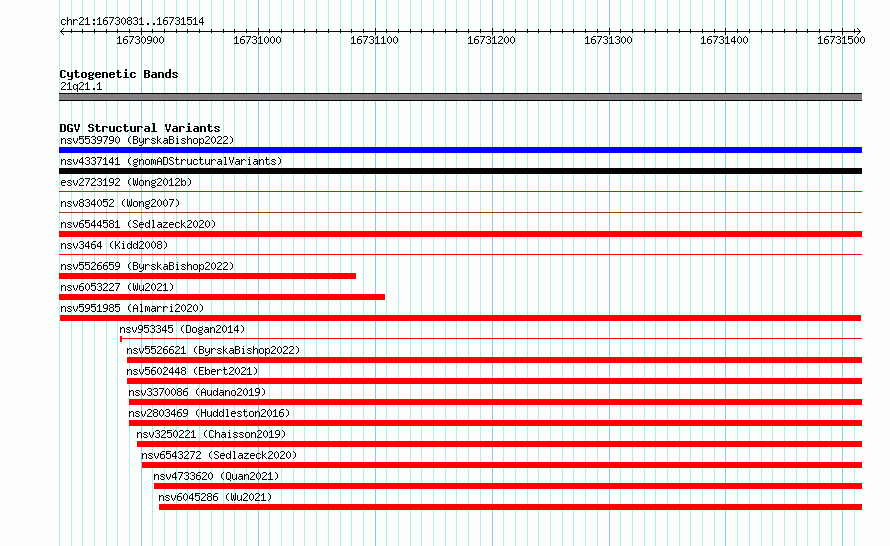Select the red bar under nsv6045286

510,507
